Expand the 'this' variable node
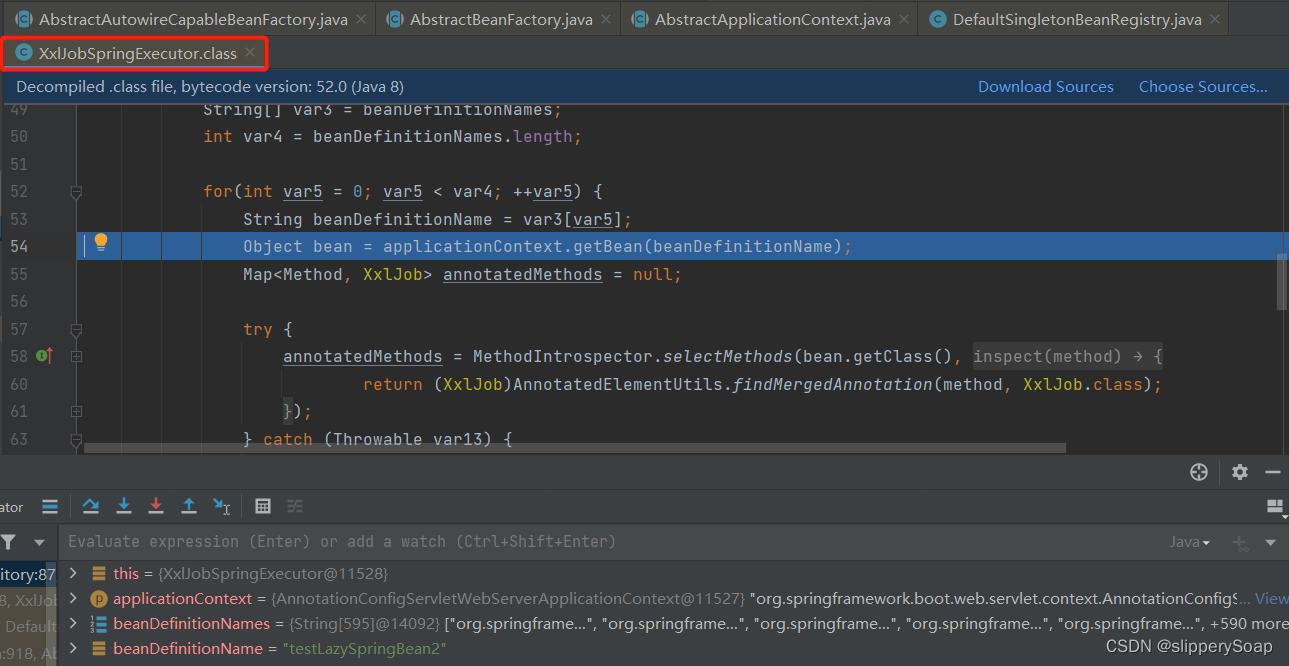This screenshot has width=1289, height=666. 73,574
